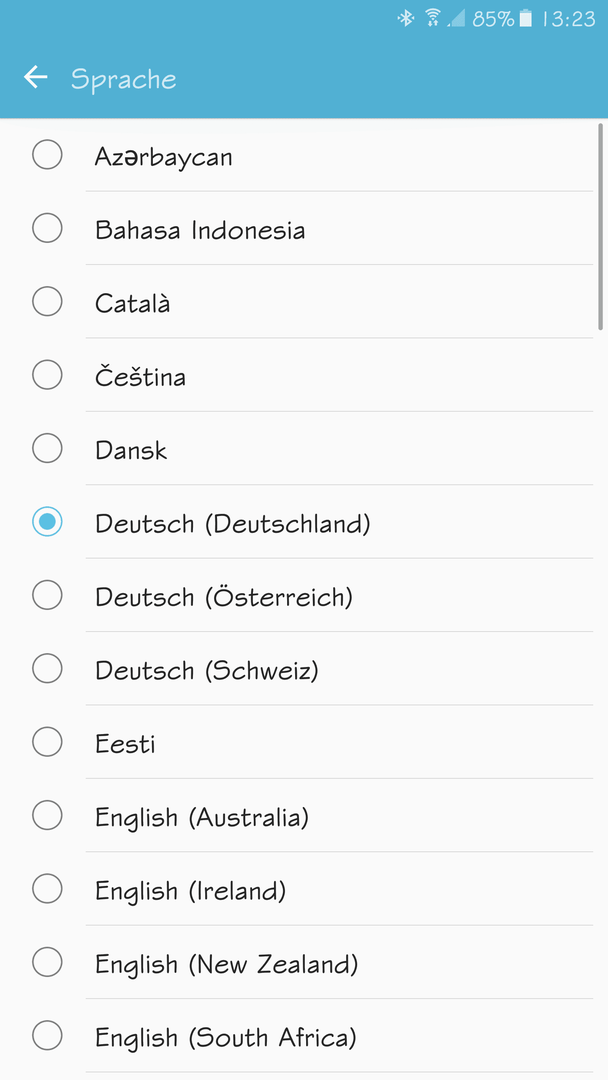Tap the battery icon in status bar
Viewport: 608px width, 1080px height.
click(x=525, y=18)
